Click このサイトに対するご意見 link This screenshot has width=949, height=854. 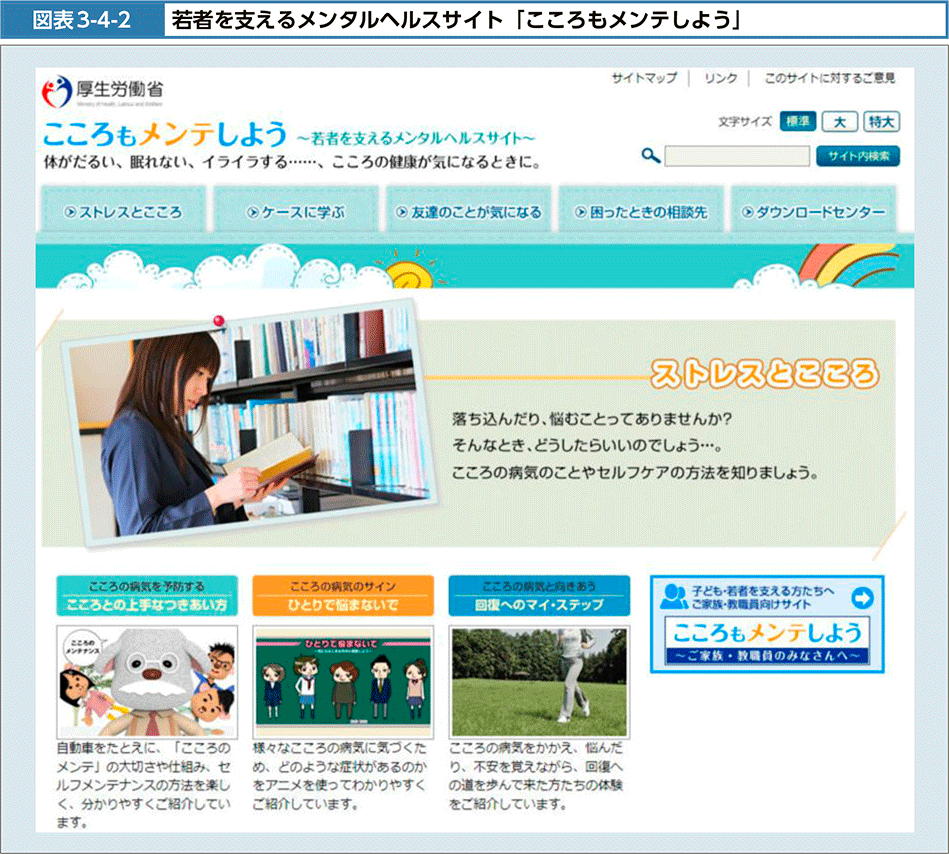click(x=829, y=78)
